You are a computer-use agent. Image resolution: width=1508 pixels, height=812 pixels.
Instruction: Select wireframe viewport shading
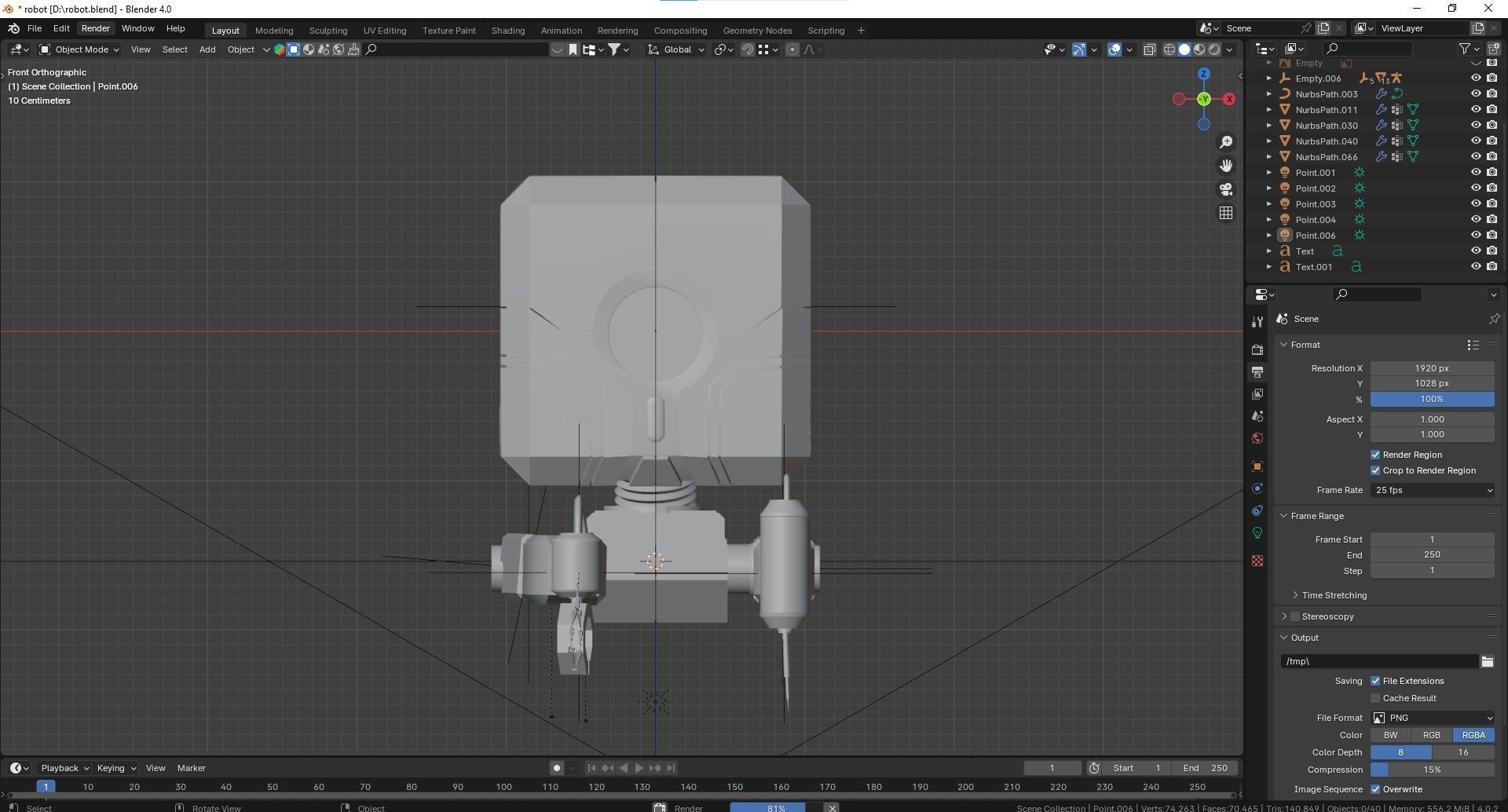[1169, 49]
